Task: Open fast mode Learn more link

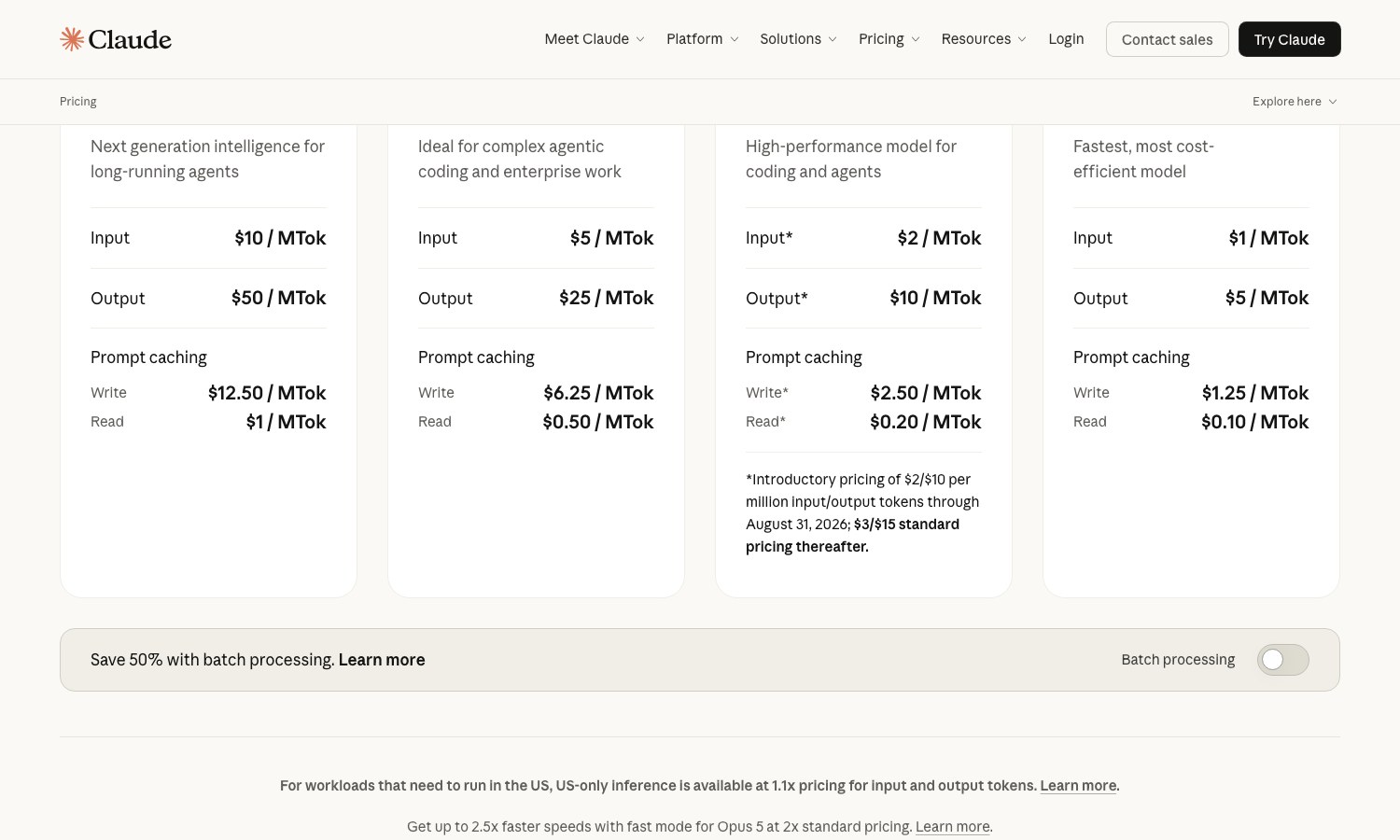Action: point(952,827)
